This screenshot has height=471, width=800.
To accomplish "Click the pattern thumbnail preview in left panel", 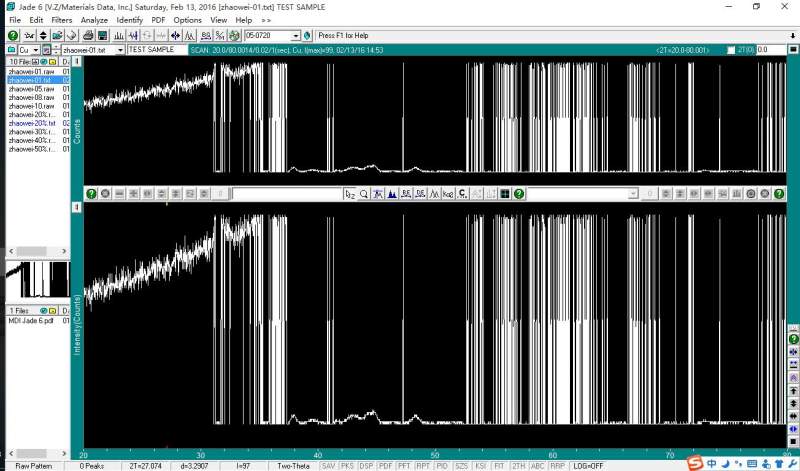I will tap(37, 279).
